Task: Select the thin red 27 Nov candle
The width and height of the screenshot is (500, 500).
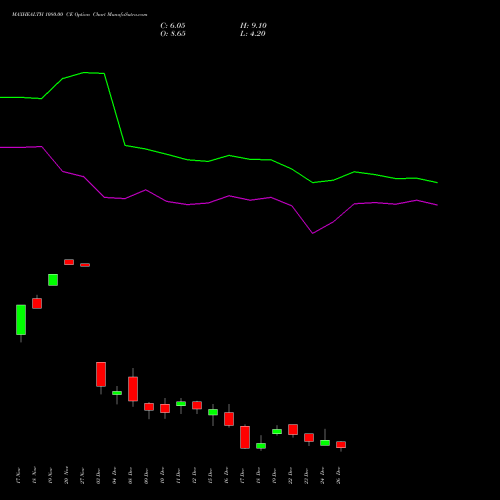Action: [x=85, y=265]
